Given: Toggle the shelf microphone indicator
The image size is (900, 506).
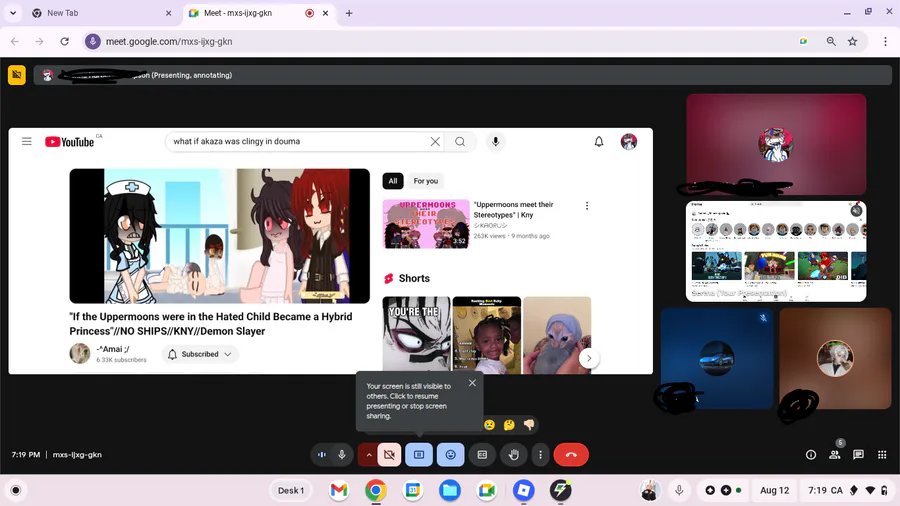Looking at the screenshot, I should 679,491.
